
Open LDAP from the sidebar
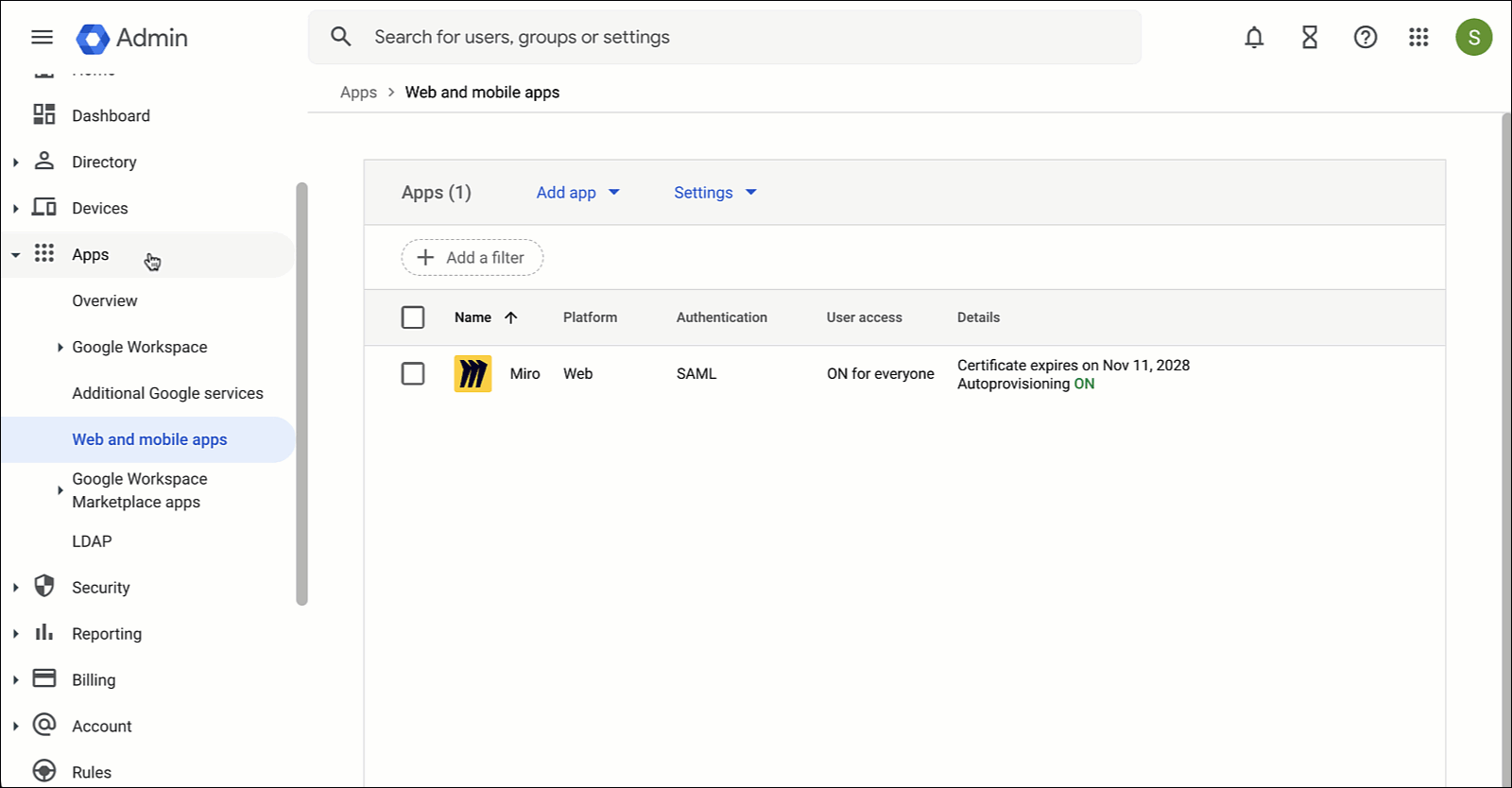92,541
